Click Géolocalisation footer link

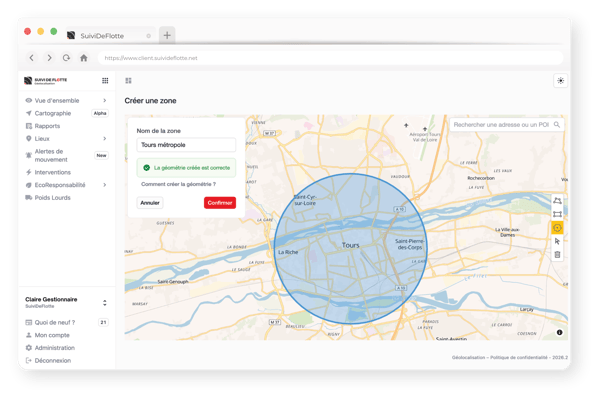pyautogui.click(x=468, y=357)
